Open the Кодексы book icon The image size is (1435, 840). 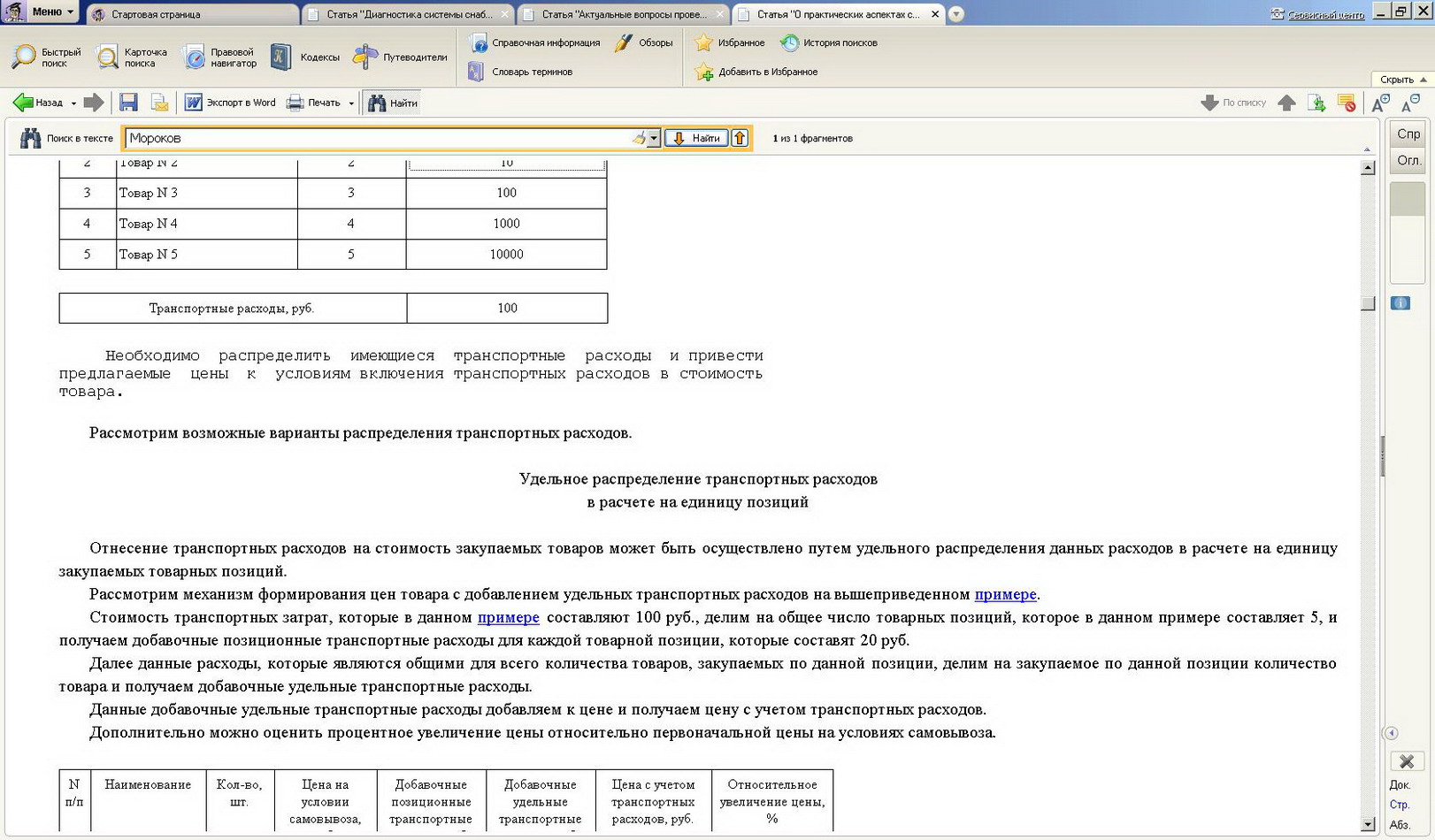(280, 57)
